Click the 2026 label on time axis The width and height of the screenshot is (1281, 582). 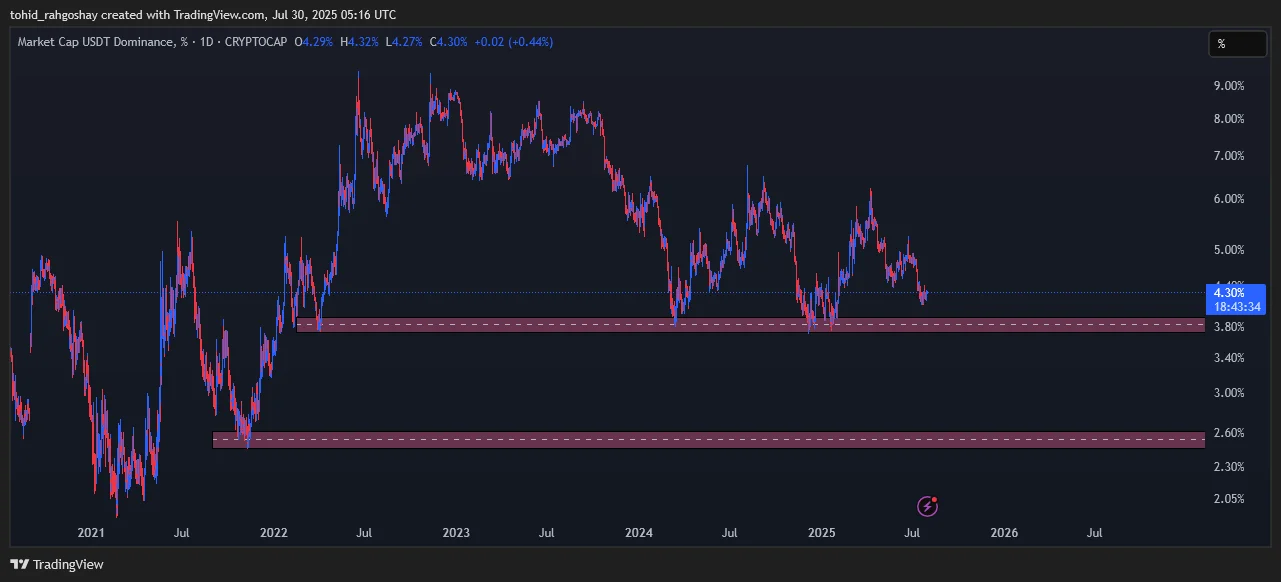coord(1004,533)
